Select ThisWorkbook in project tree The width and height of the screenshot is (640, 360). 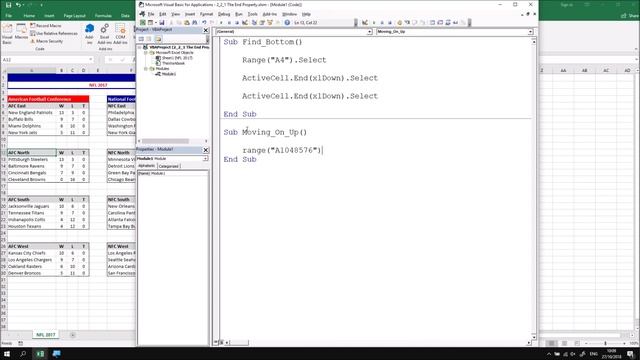171,63
